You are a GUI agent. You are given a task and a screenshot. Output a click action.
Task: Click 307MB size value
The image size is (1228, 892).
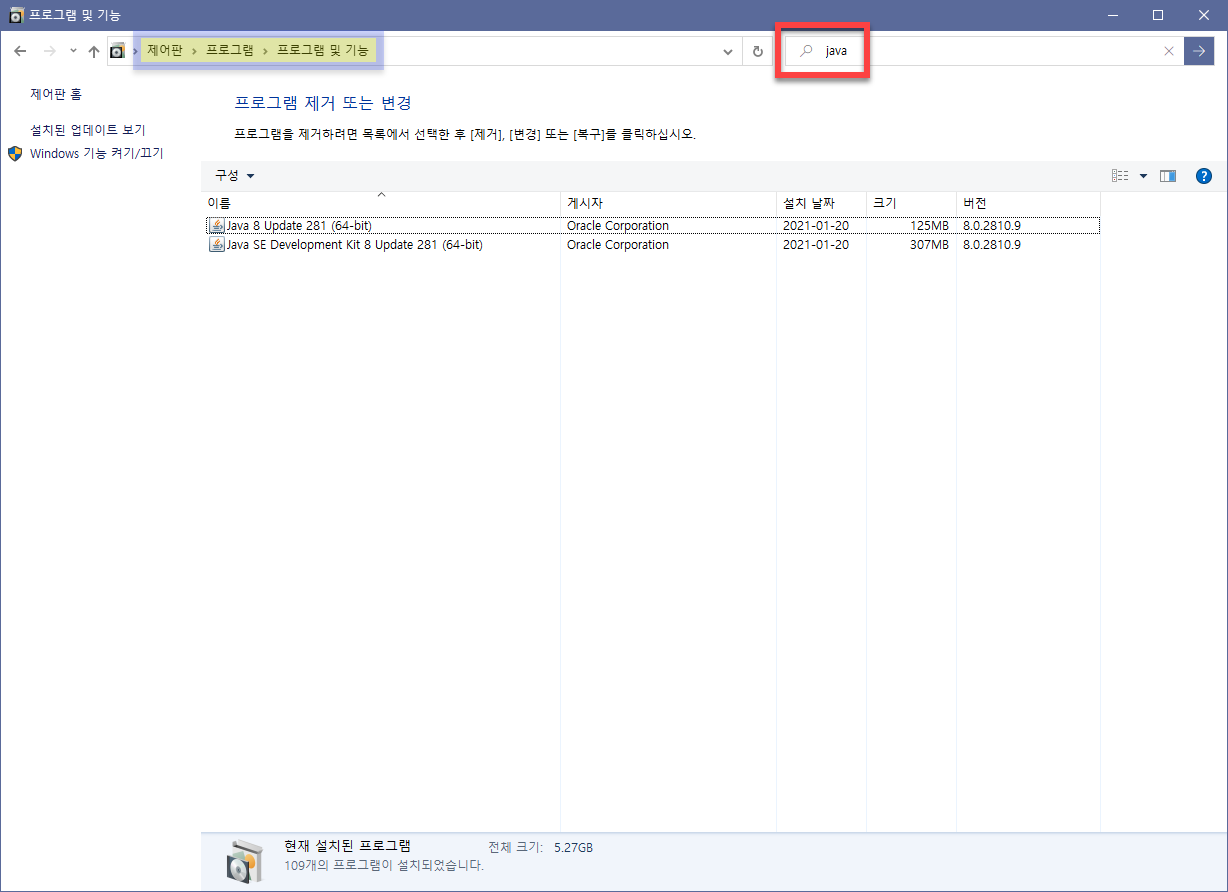[x=929, y=245]
